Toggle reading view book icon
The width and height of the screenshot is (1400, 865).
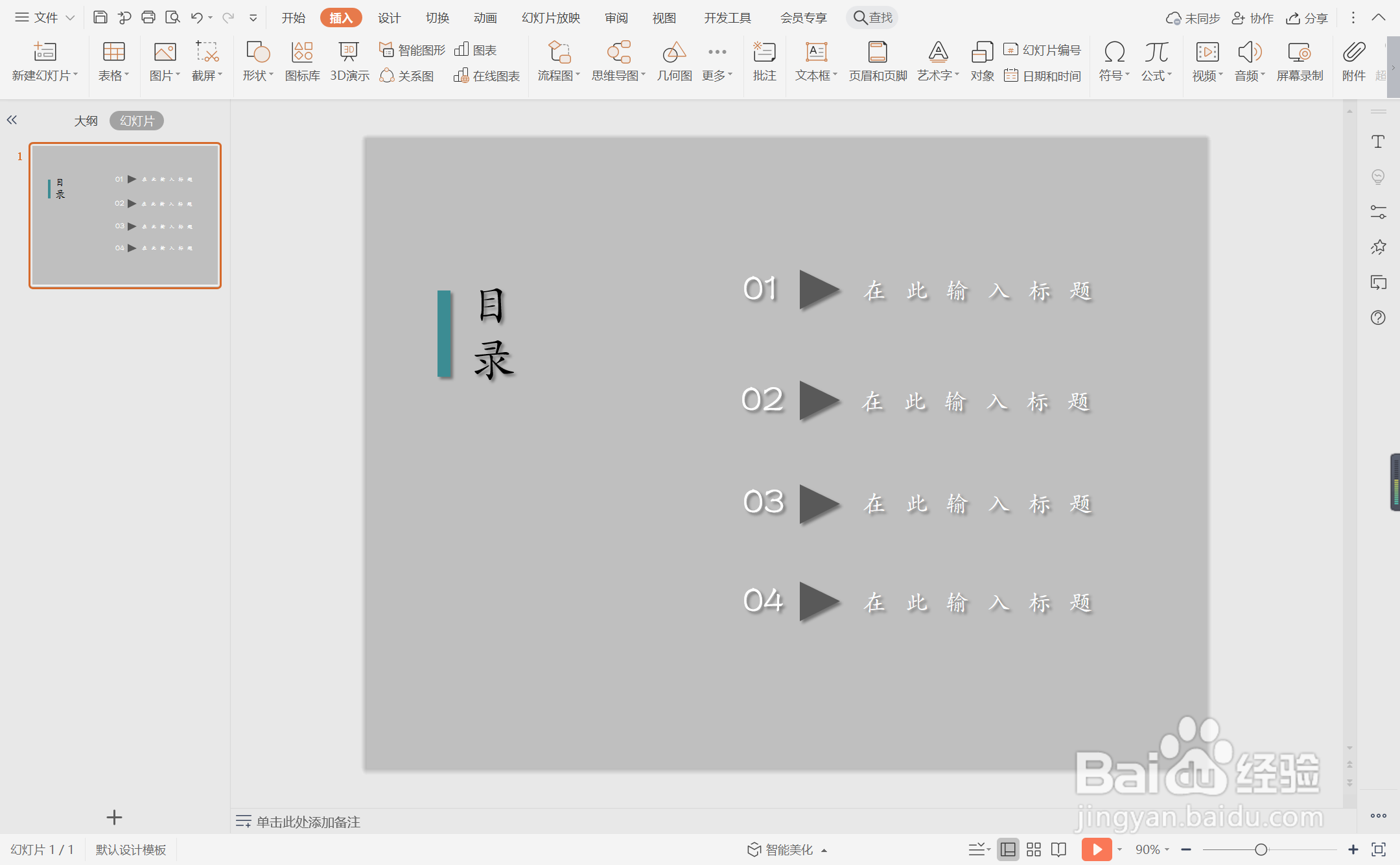pyautogui.click(x=1059, y=849)
